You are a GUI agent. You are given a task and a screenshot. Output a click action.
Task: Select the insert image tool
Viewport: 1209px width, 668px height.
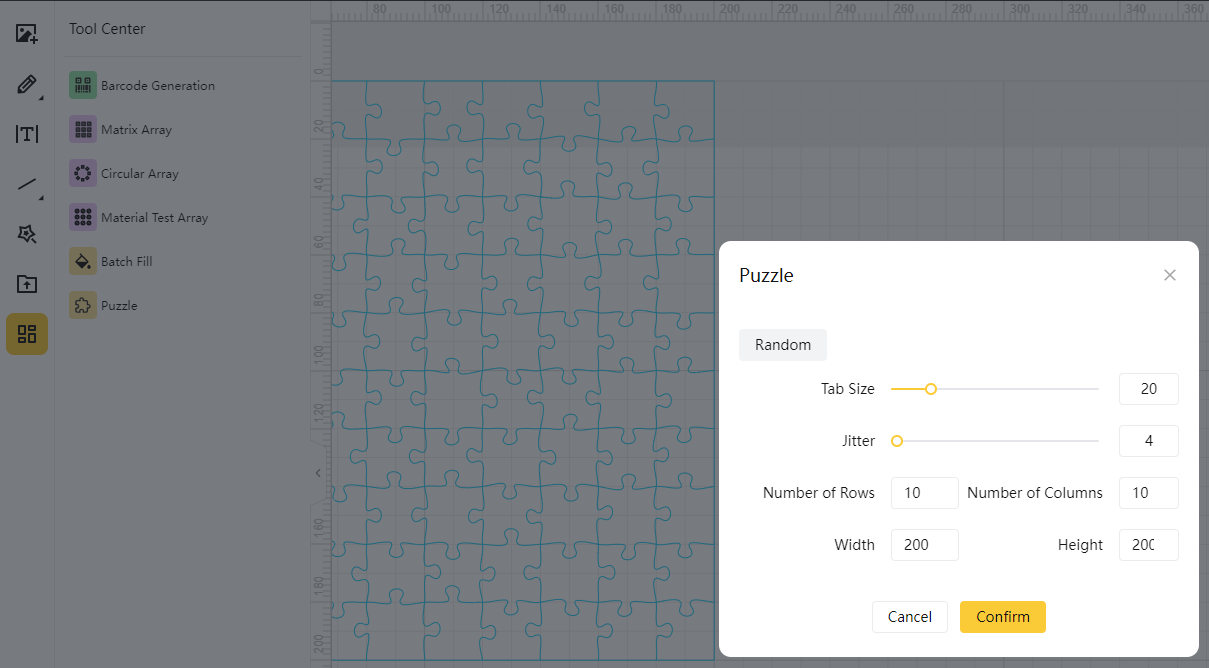tap(27, 34)
